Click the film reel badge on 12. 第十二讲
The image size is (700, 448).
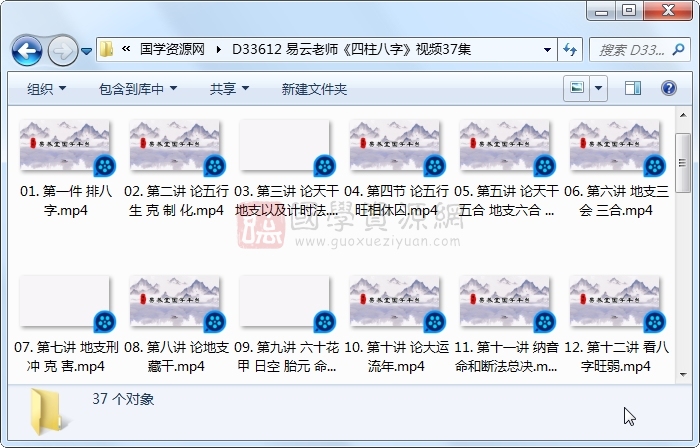(x=654, y=322)
